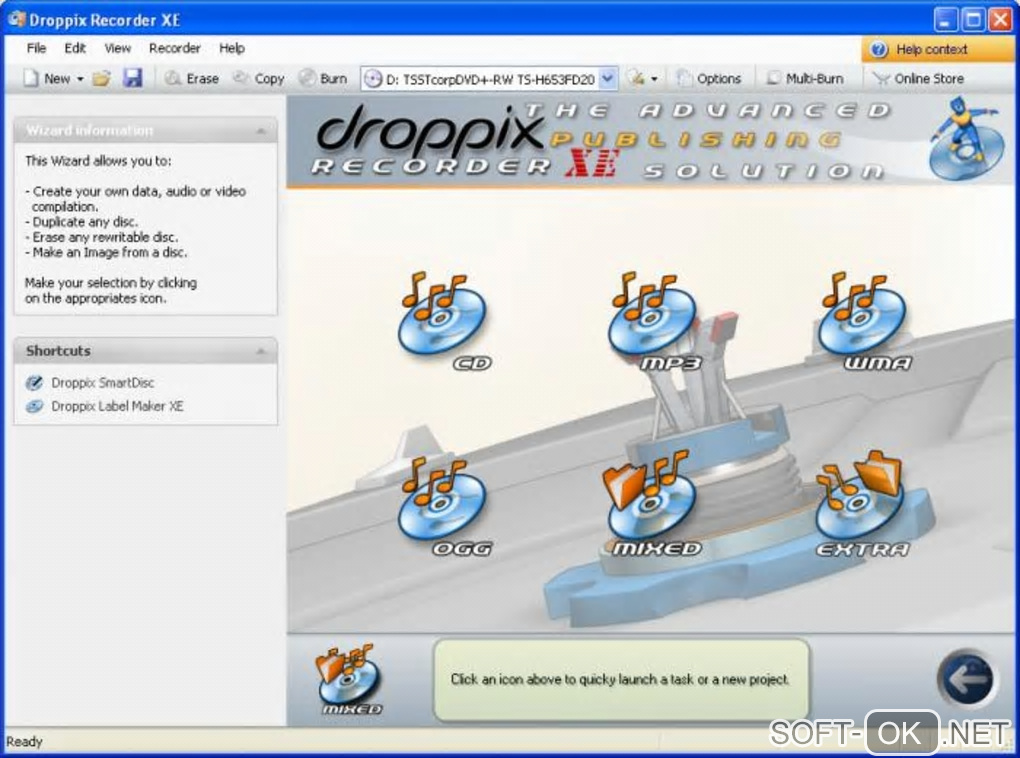Open the drive tools dropdown arrow
Image resolution: width=1020 pixels, height=758 pixels.
654,79
